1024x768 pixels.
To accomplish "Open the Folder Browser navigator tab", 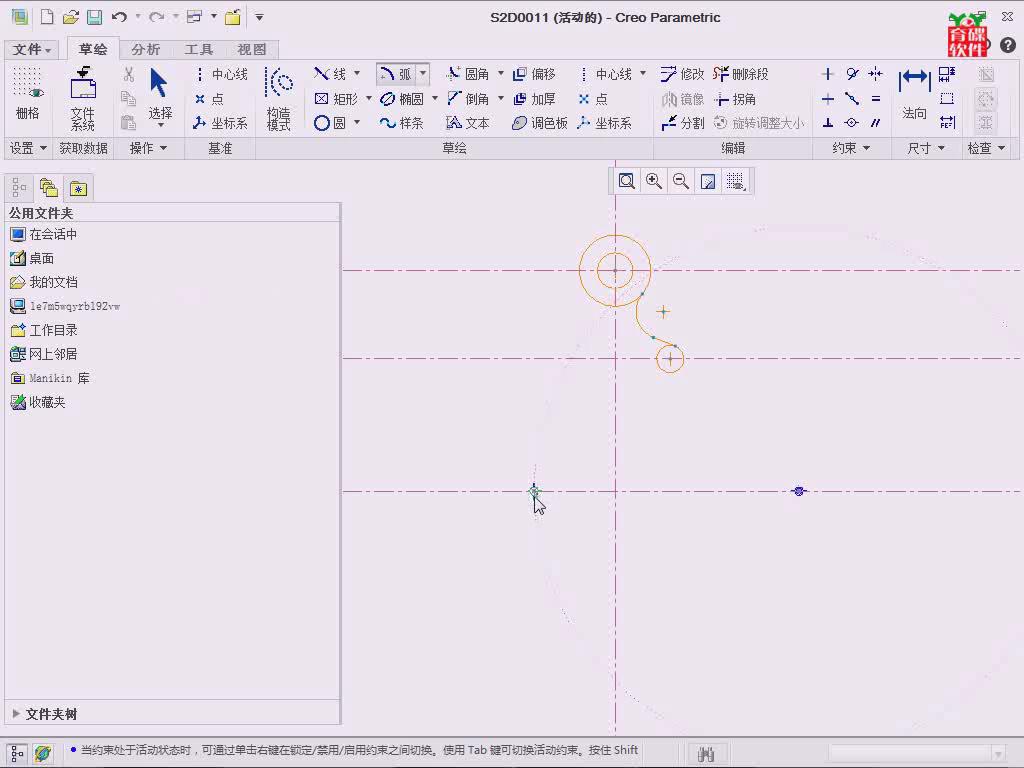I will (49, 188).
